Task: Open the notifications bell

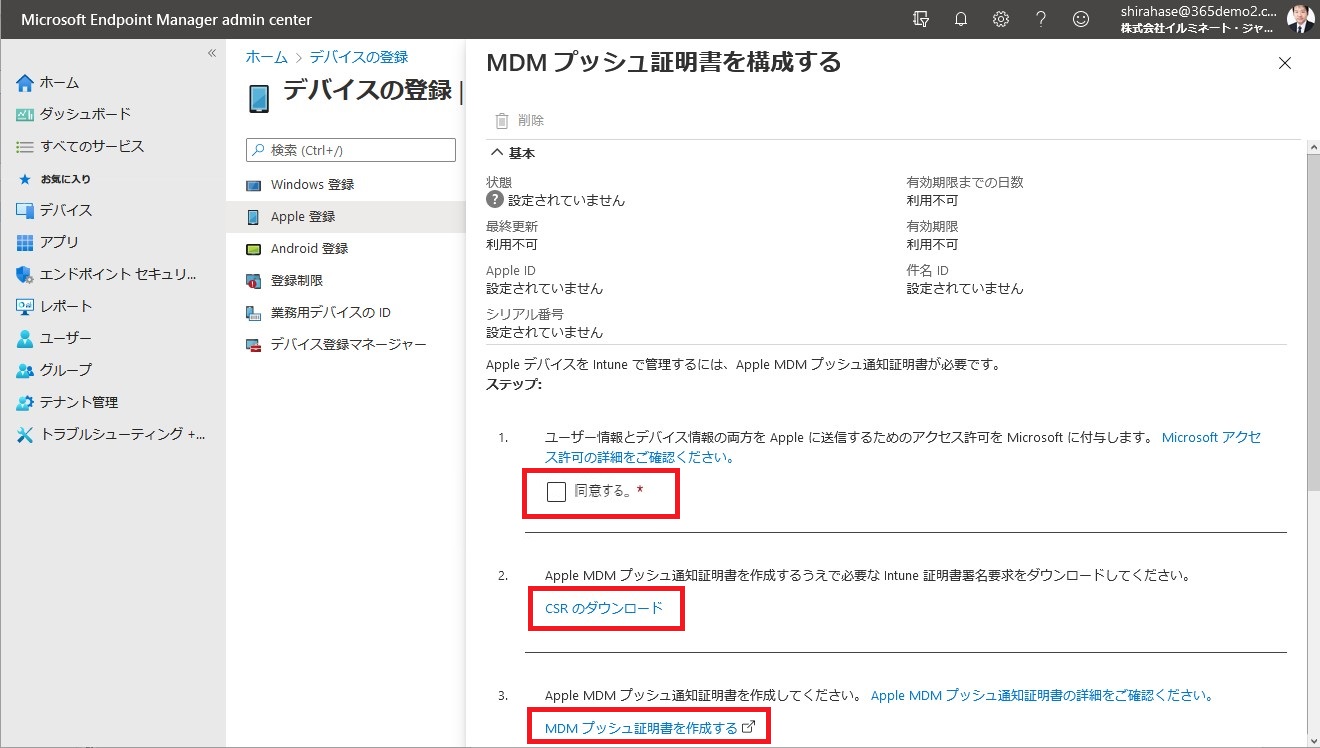Action: pos(961,19)
